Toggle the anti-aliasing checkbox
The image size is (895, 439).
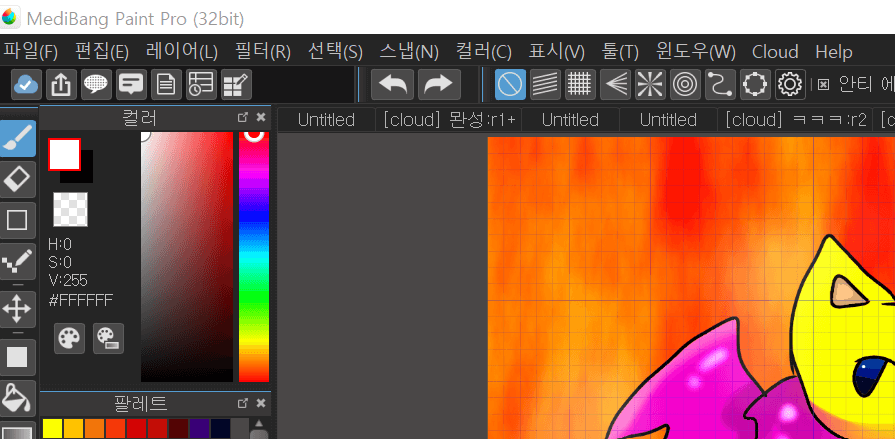coord(823,85)
